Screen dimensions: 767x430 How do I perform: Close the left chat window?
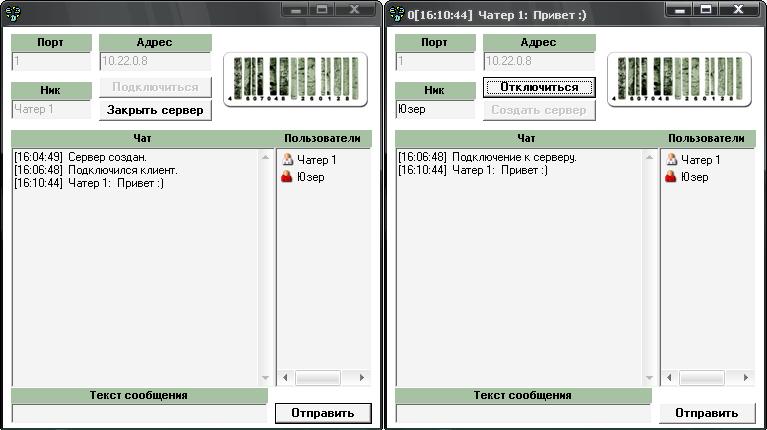click(355, 10)
